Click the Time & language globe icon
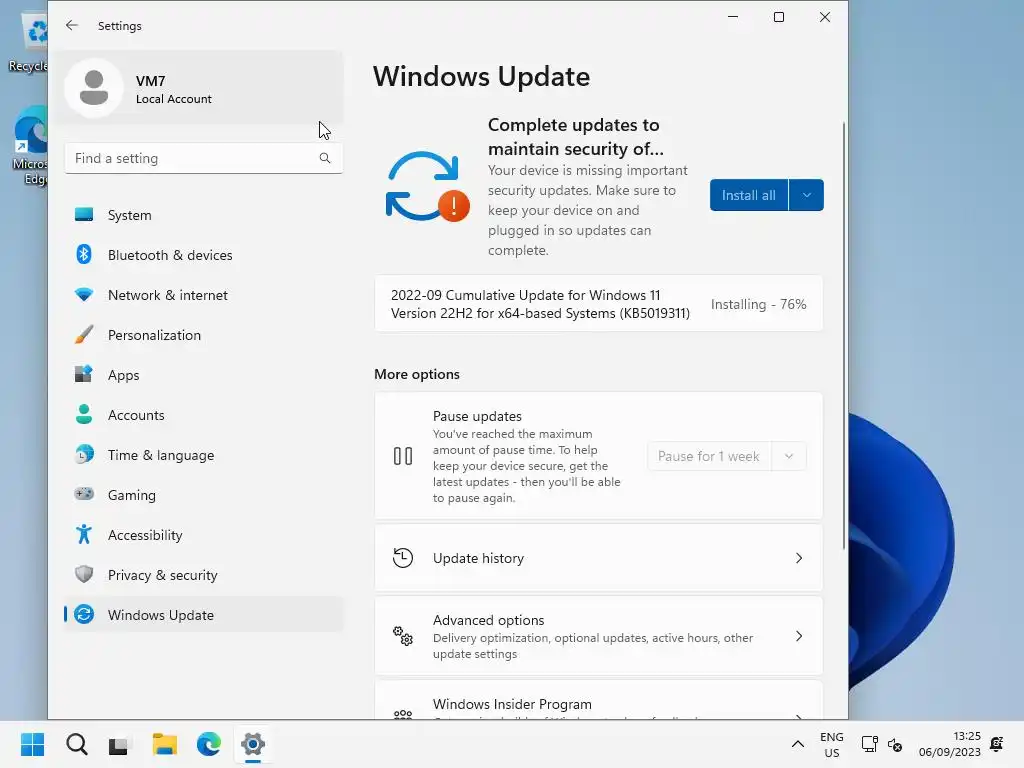The width and height of the screenshot is (1024, 768). click(84, 455)
